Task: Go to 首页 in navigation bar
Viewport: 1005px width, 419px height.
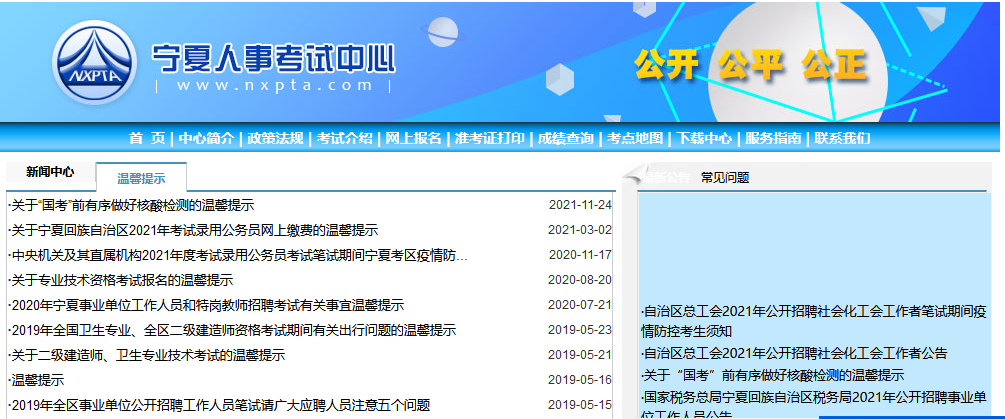Action: click(x=147, y=138)
